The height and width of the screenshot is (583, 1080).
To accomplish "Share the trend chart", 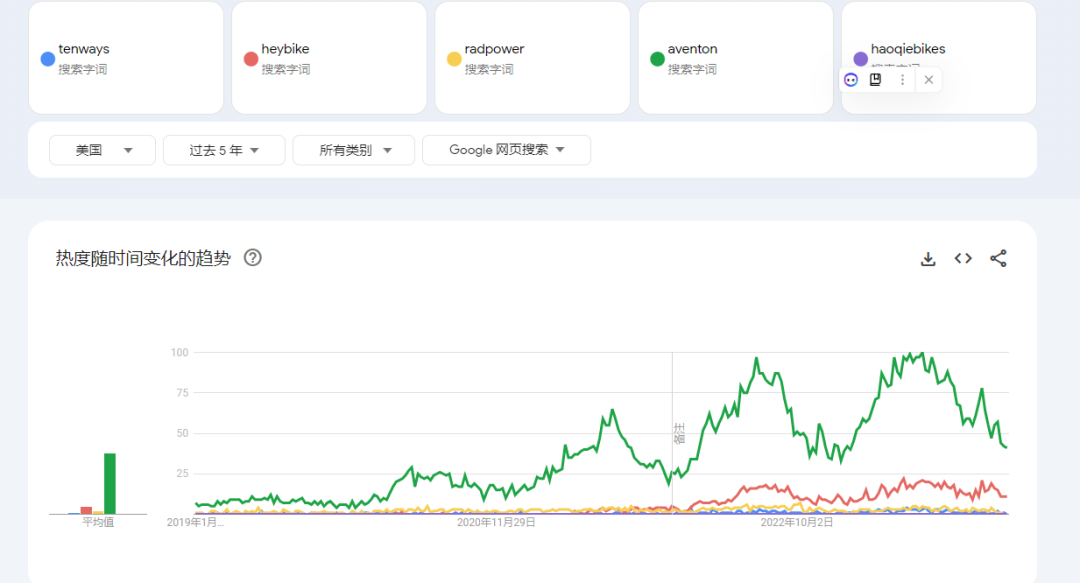I will pos(998,258).
